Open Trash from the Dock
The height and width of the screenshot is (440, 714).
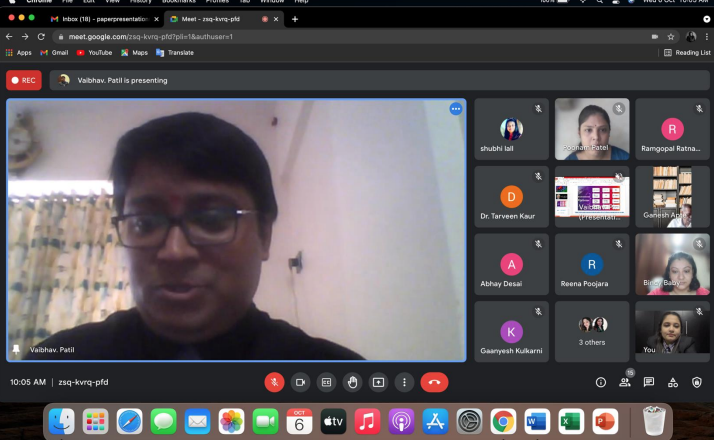pos(654,421)
